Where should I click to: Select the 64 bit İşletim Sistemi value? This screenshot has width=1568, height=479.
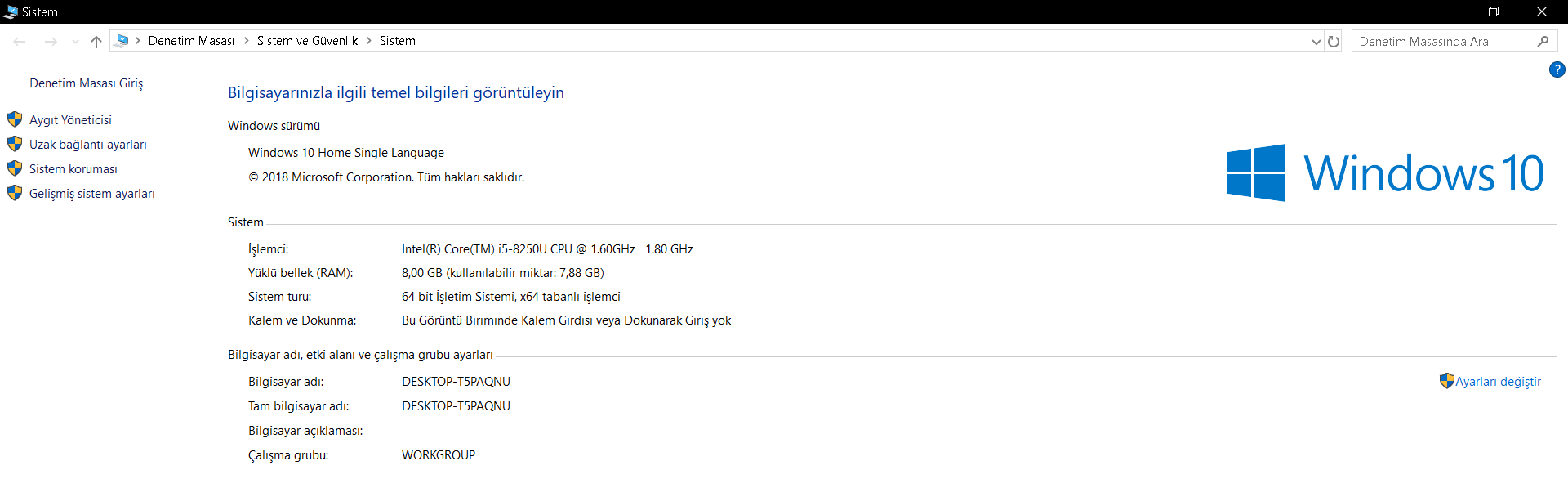(511, 297)
